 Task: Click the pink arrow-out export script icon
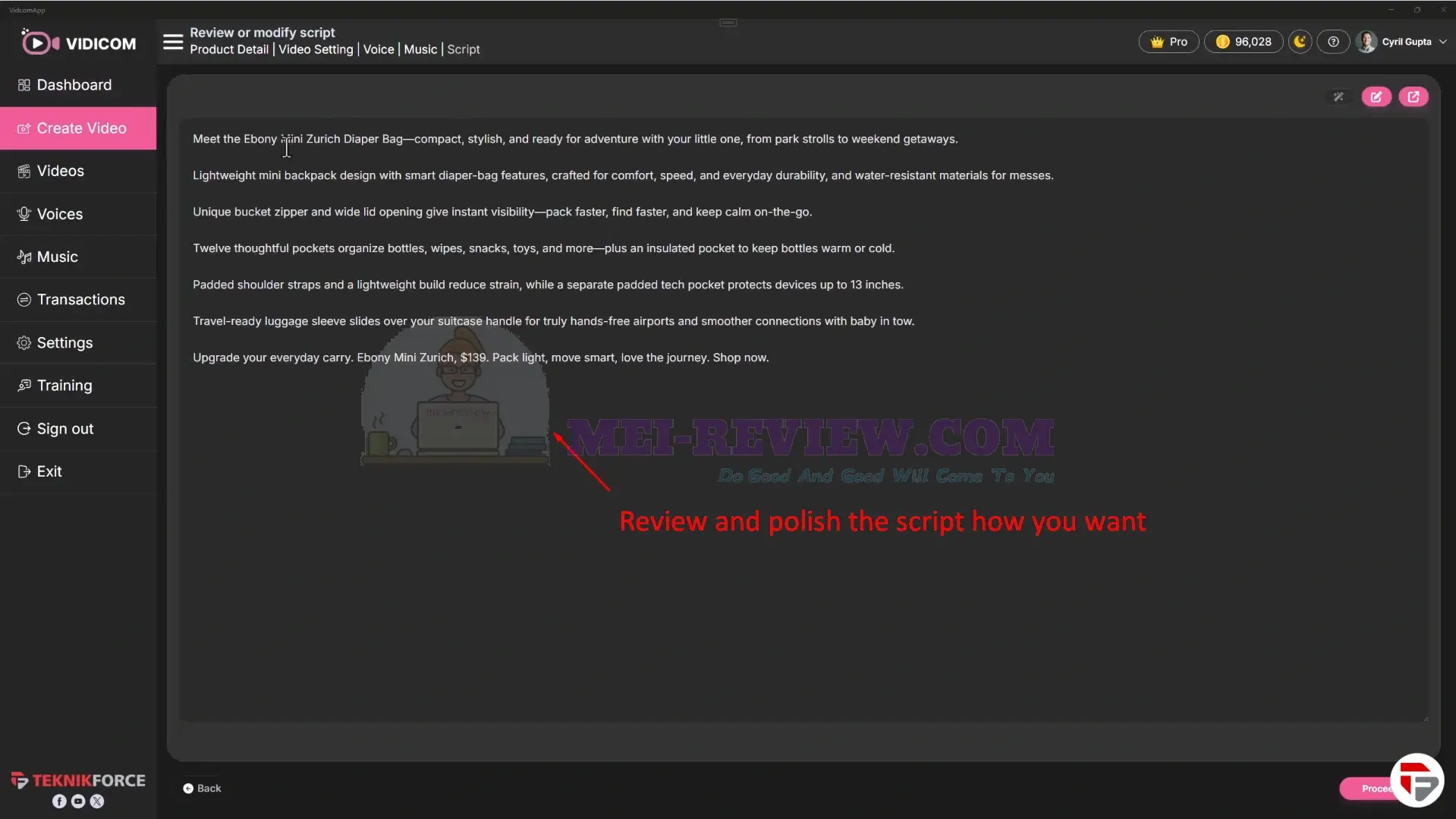[1413, 96]
